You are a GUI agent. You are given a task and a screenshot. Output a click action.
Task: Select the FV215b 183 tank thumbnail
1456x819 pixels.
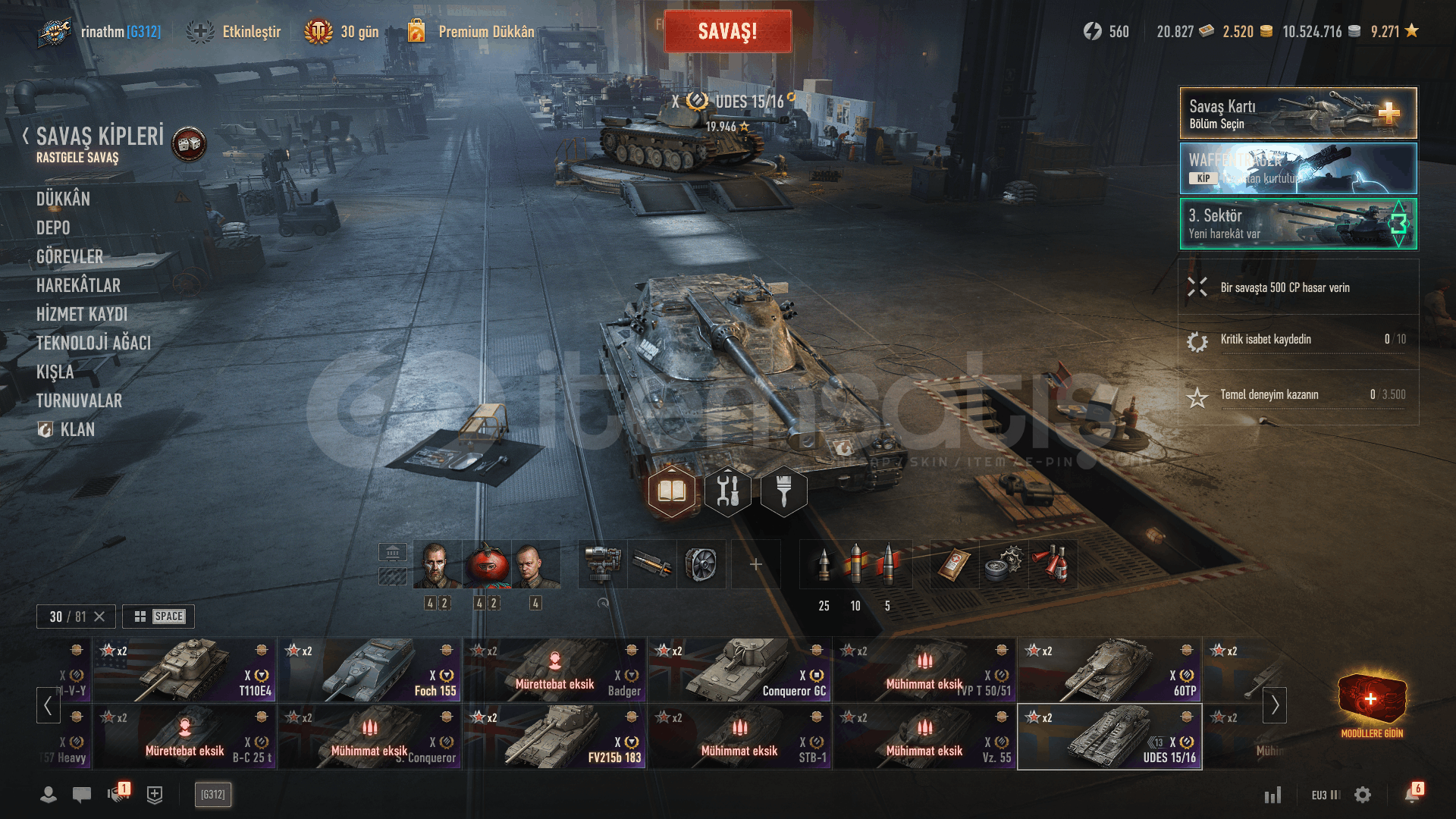tap(555, 737)
